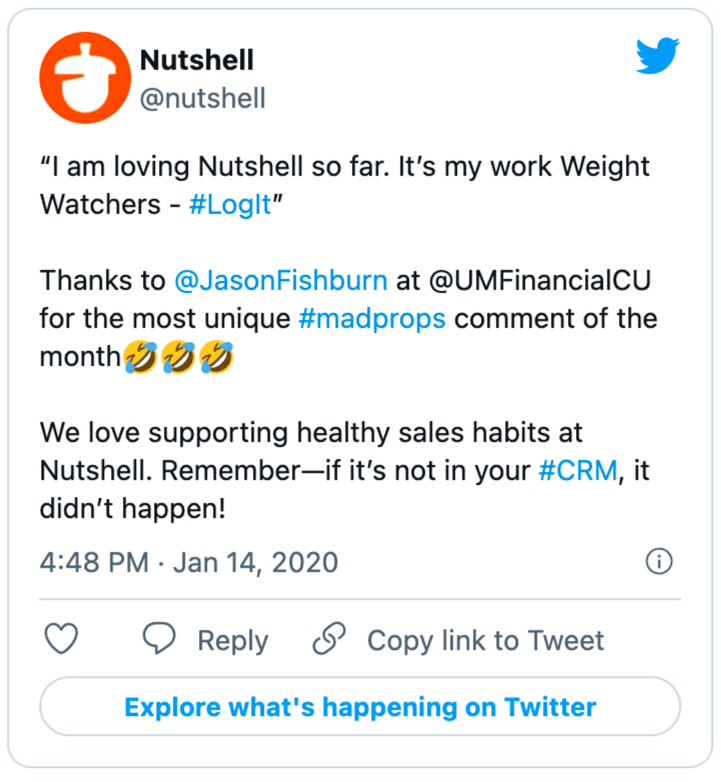Viewport: 721px width, 782px height.
Task: Open the tweet info circle icon
Action: (659, 562)
